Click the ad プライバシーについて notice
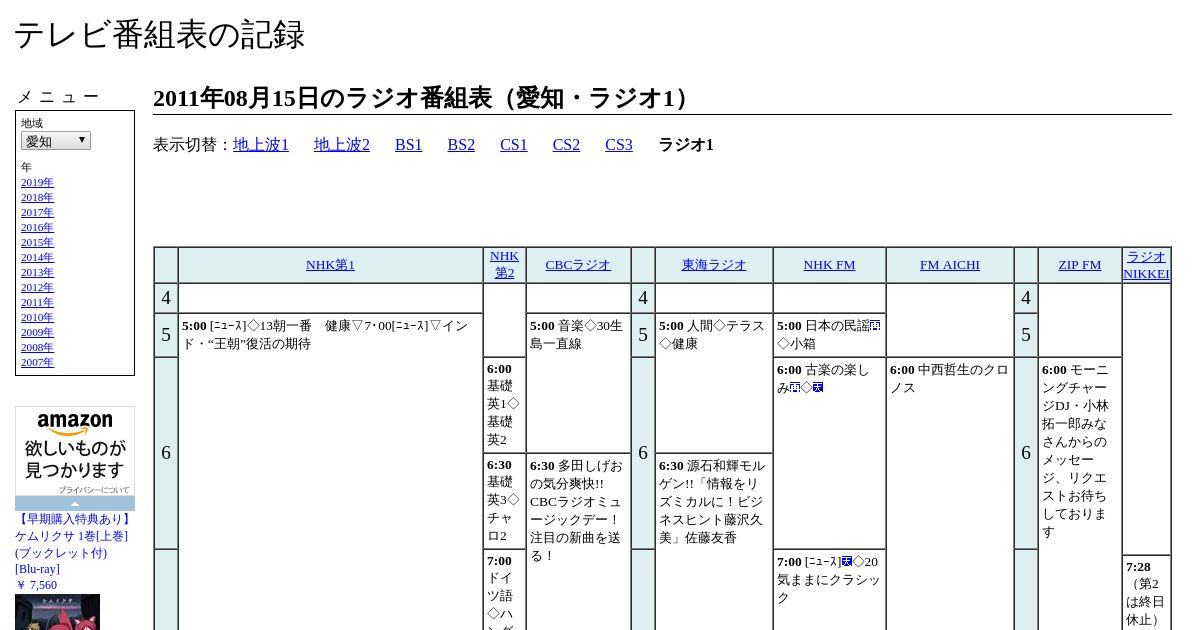1200x630 pixels. pyautogui.click(x=93, y=490)
